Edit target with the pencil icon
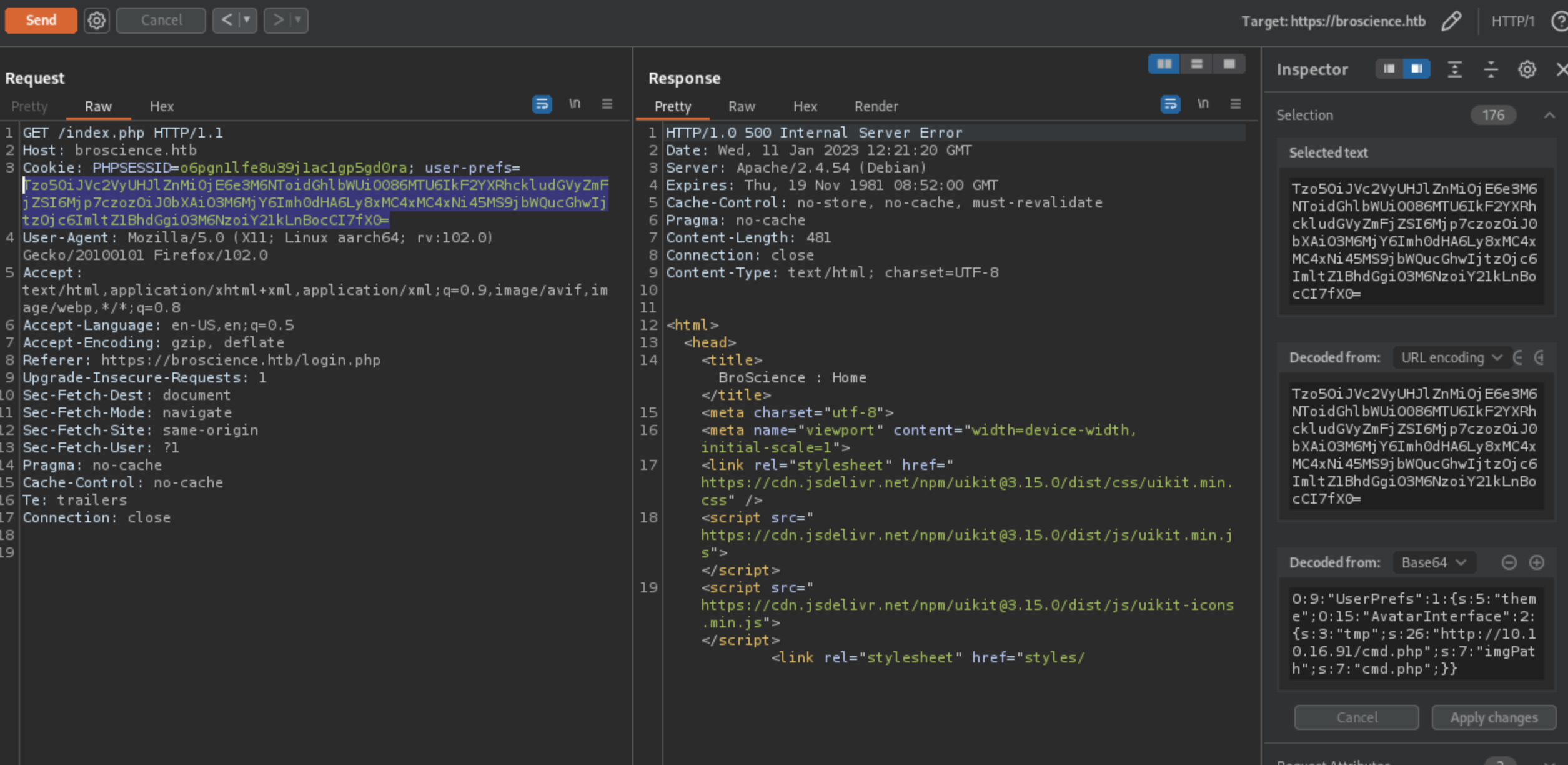 pos(1451,21)
